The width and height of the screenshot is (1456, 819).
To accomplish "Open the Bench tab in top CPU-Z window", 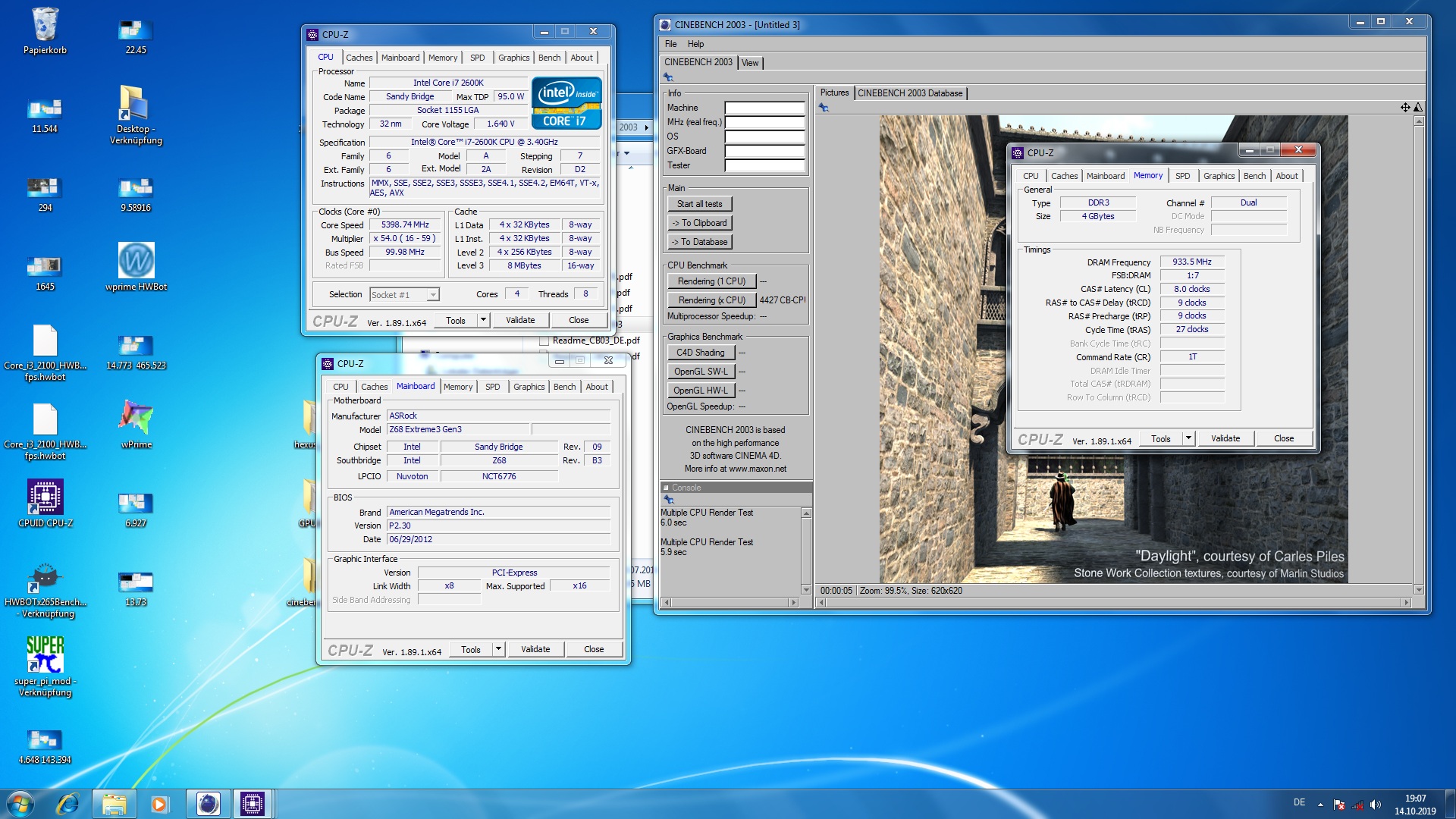I will pyautogui.click(x=549, y=58).
